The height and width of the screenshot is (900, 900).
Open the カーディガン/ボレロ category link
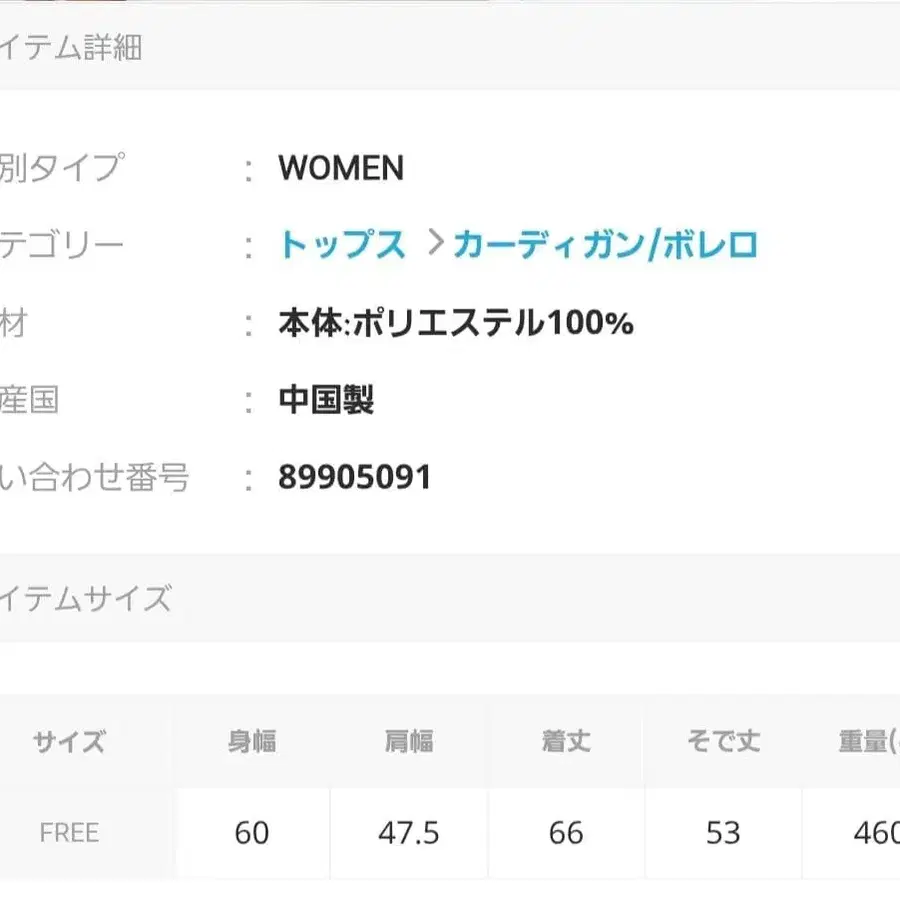click(605, 241)
